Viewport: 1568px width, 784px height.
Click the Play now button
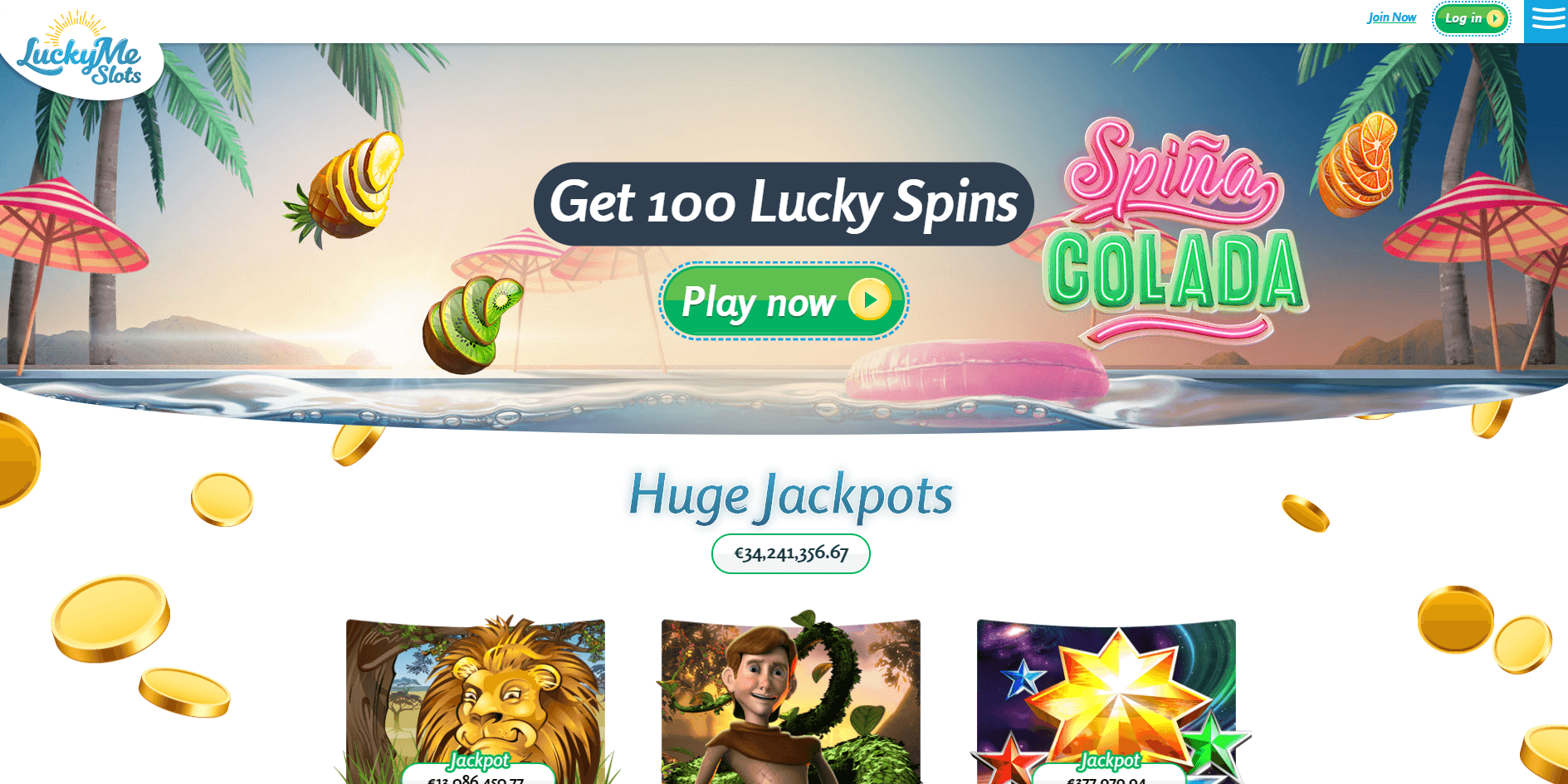click(784, 300)
